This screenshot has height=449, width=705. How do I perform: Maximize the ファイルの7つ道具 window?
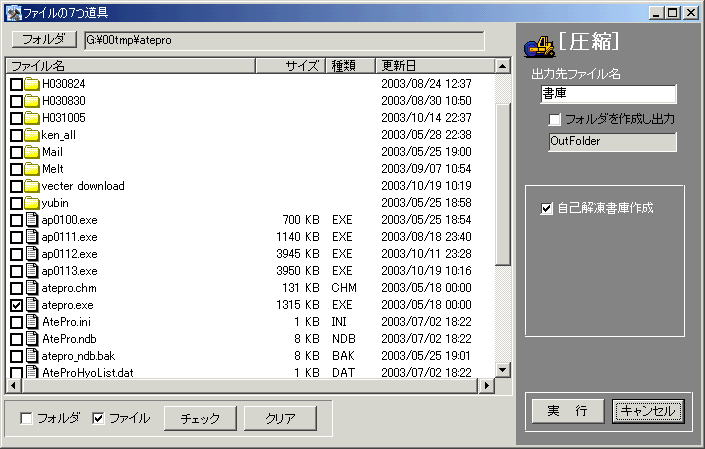(x=673, y=13)
